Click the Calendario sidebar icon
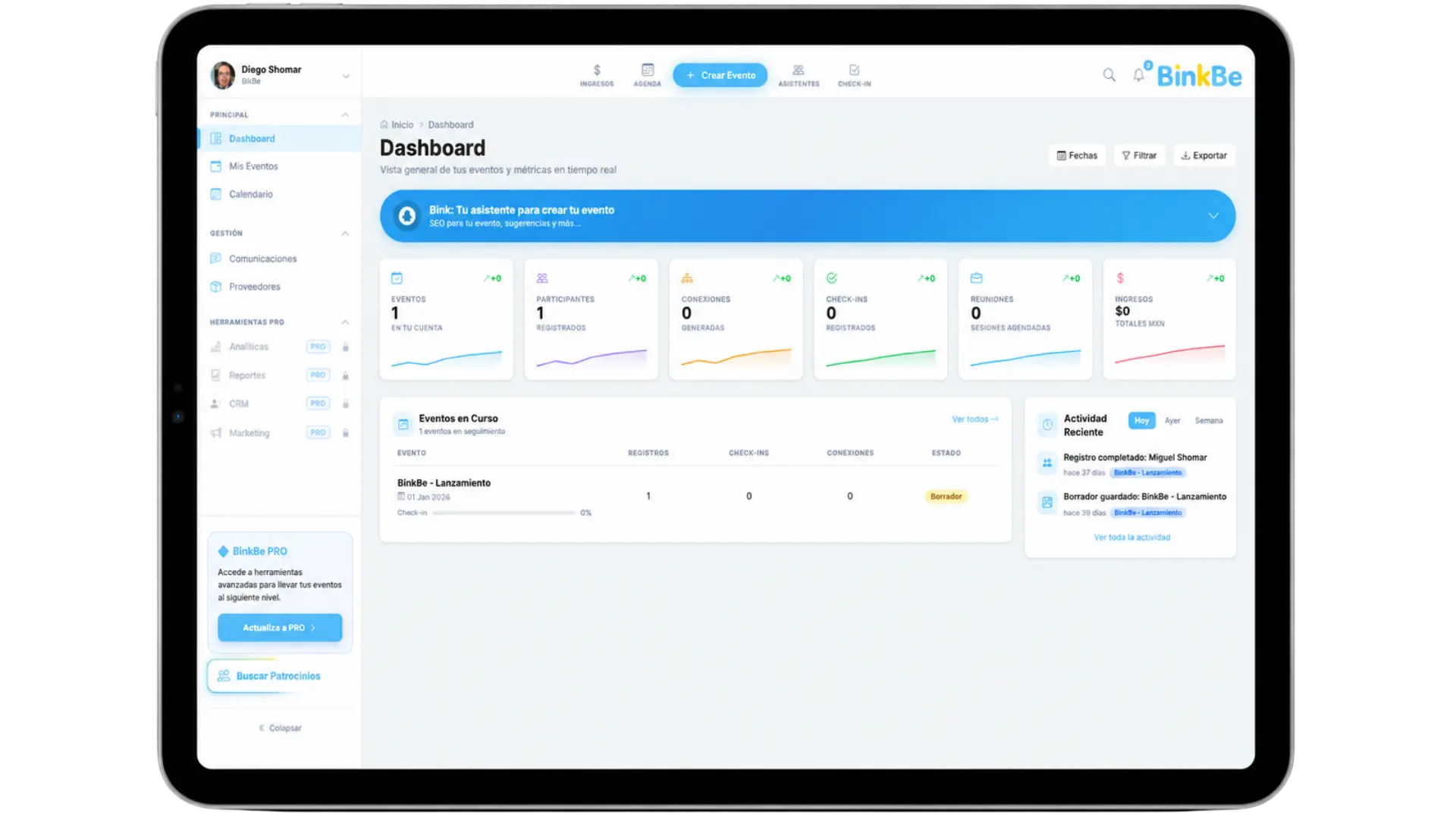This screenshot has height=819, width=1456. [x=216, y=194]
